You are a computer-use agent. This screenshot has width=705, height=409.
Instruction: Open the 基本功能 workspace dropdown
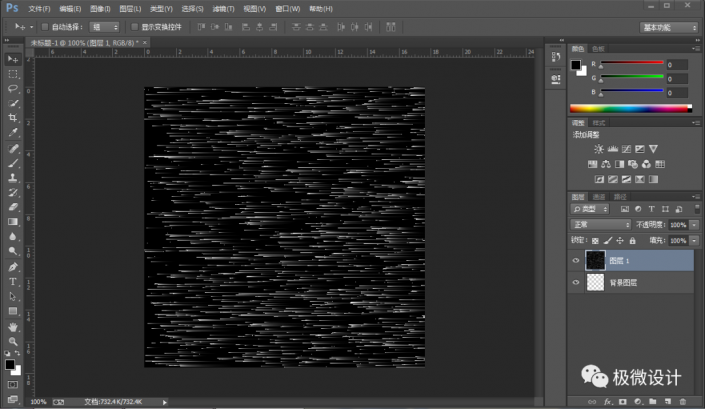pyautogui.click(x=669, y=27)
